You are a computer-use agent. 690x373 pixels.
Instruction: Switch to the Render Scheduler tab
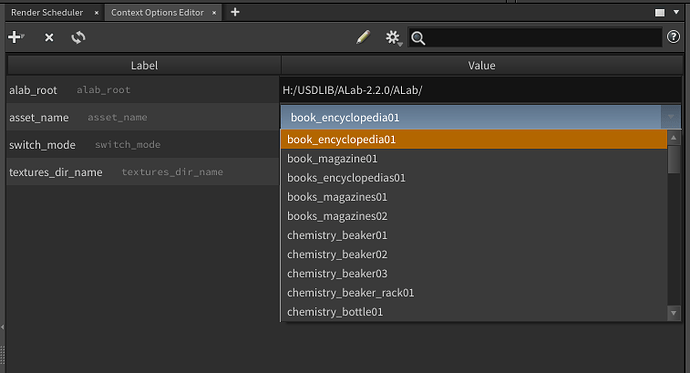pyautogui.click(x=47, y=12)
